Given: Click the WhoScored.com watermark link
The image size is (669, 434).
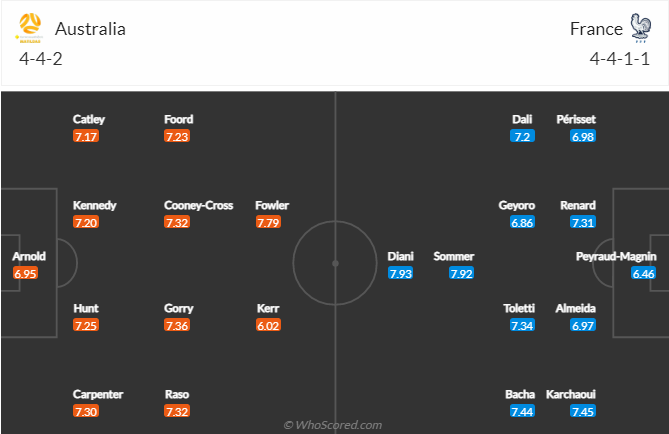Looking at the screenshot, I should (333, 425).
